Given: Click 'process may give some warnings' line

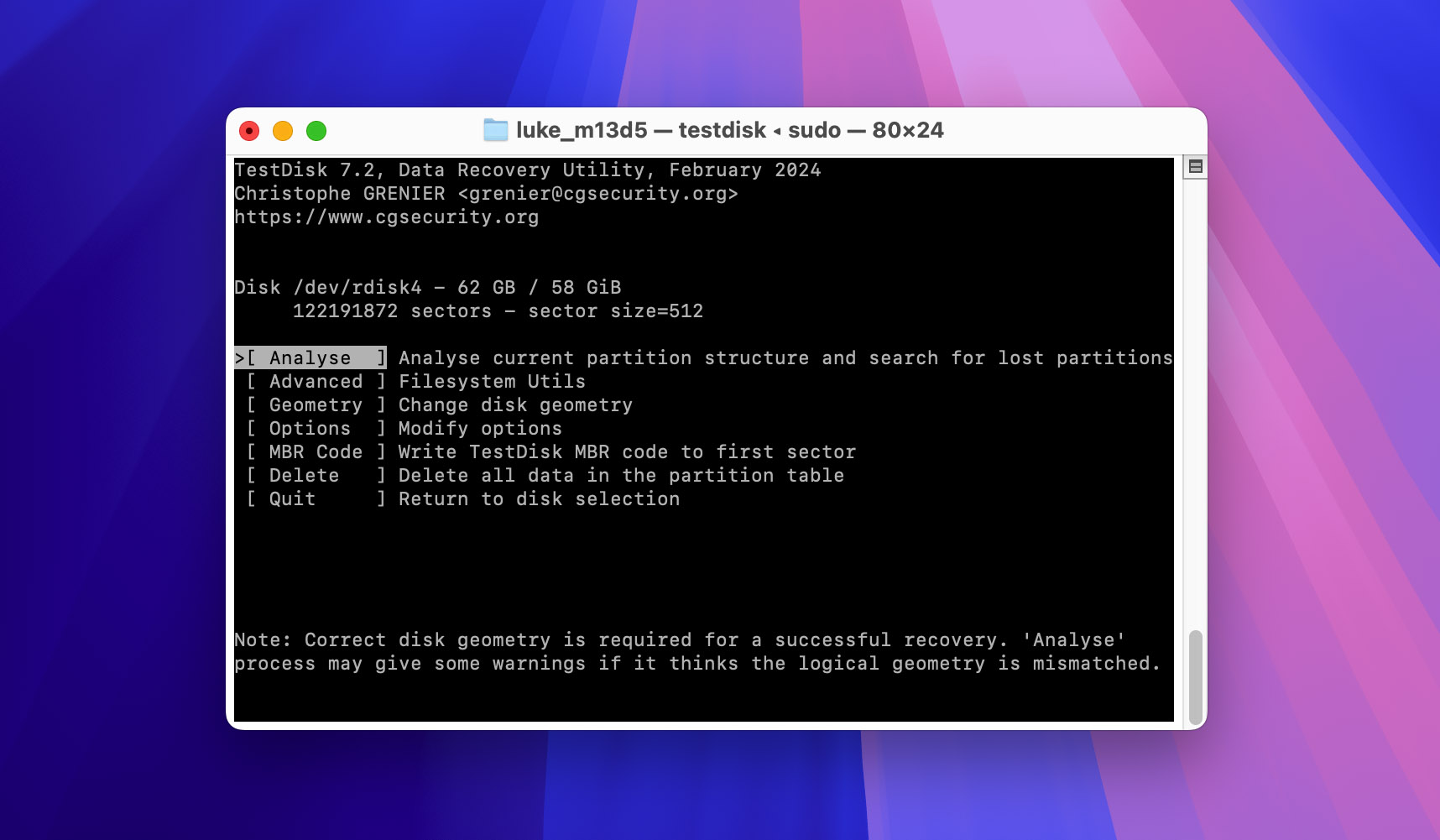Looking at the screenshot, I should pos(698,663).
